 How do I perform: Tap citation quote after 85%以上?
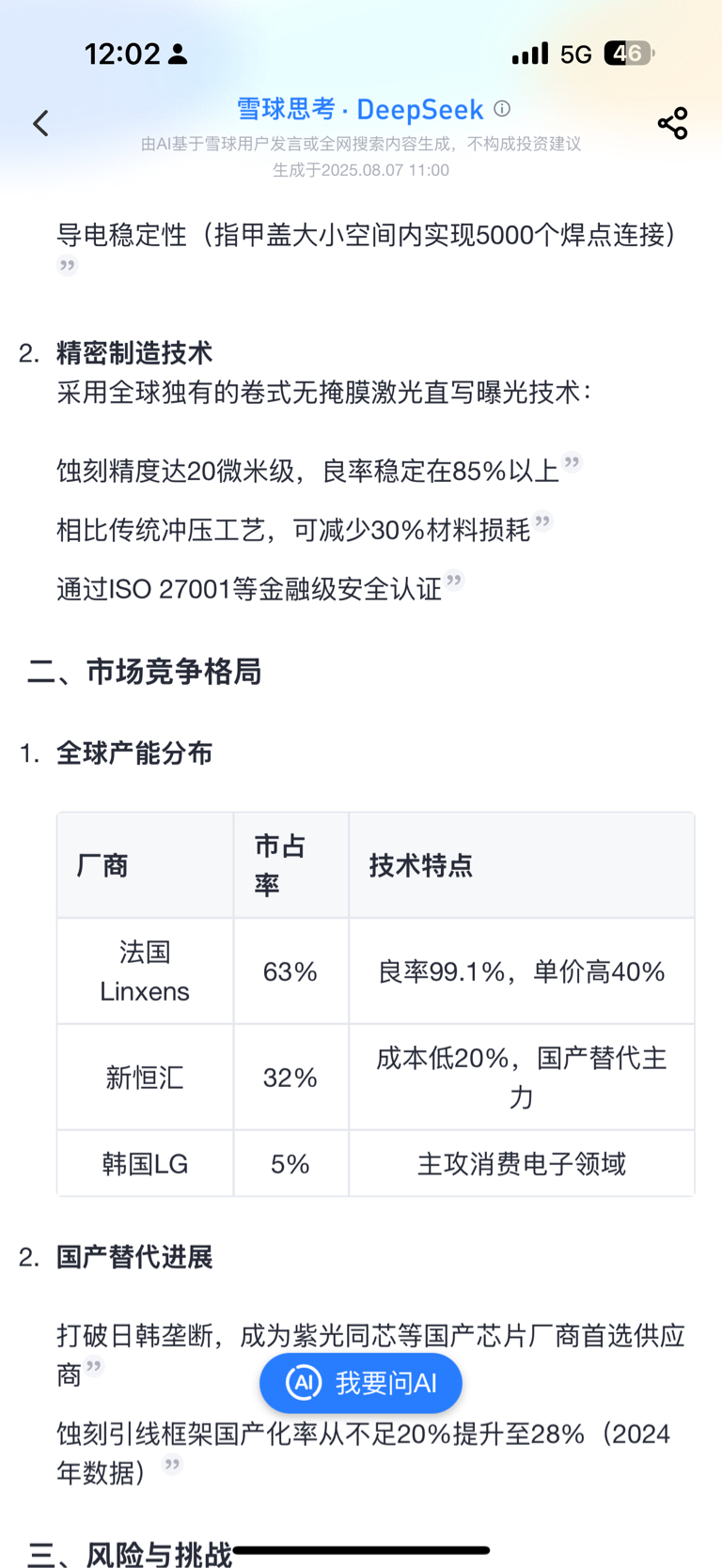click(573, 461)
